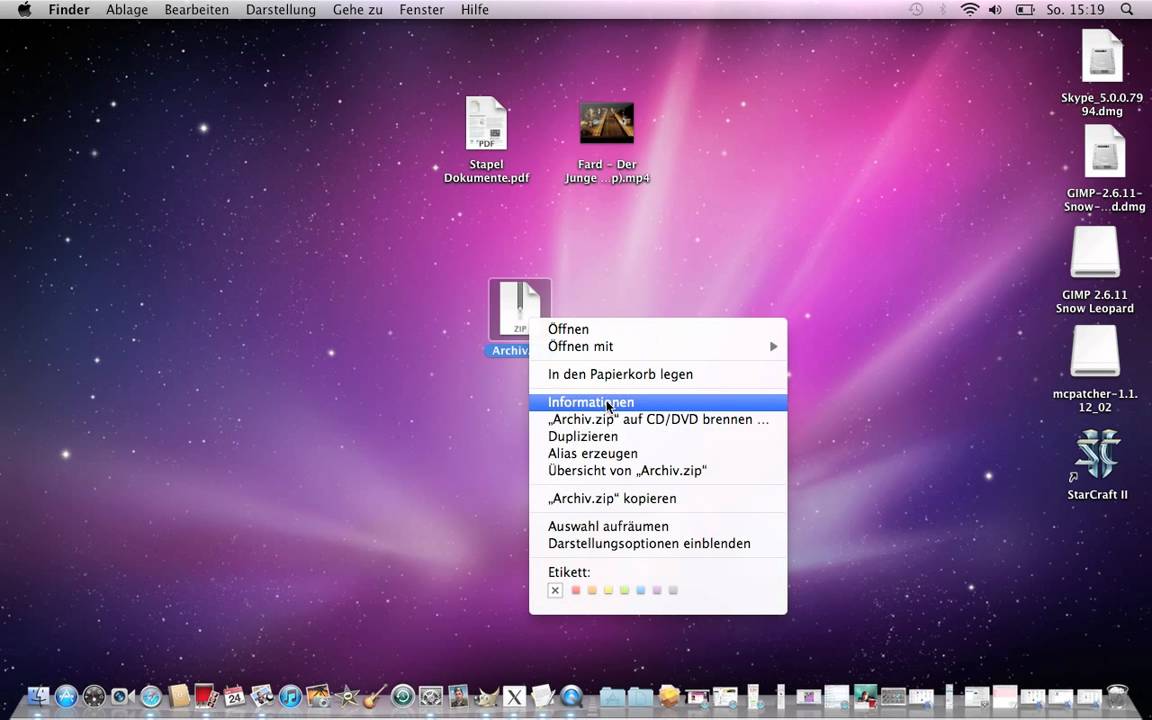
Task: Remove label with the X swatch
Action: click(x=555, y=590)
